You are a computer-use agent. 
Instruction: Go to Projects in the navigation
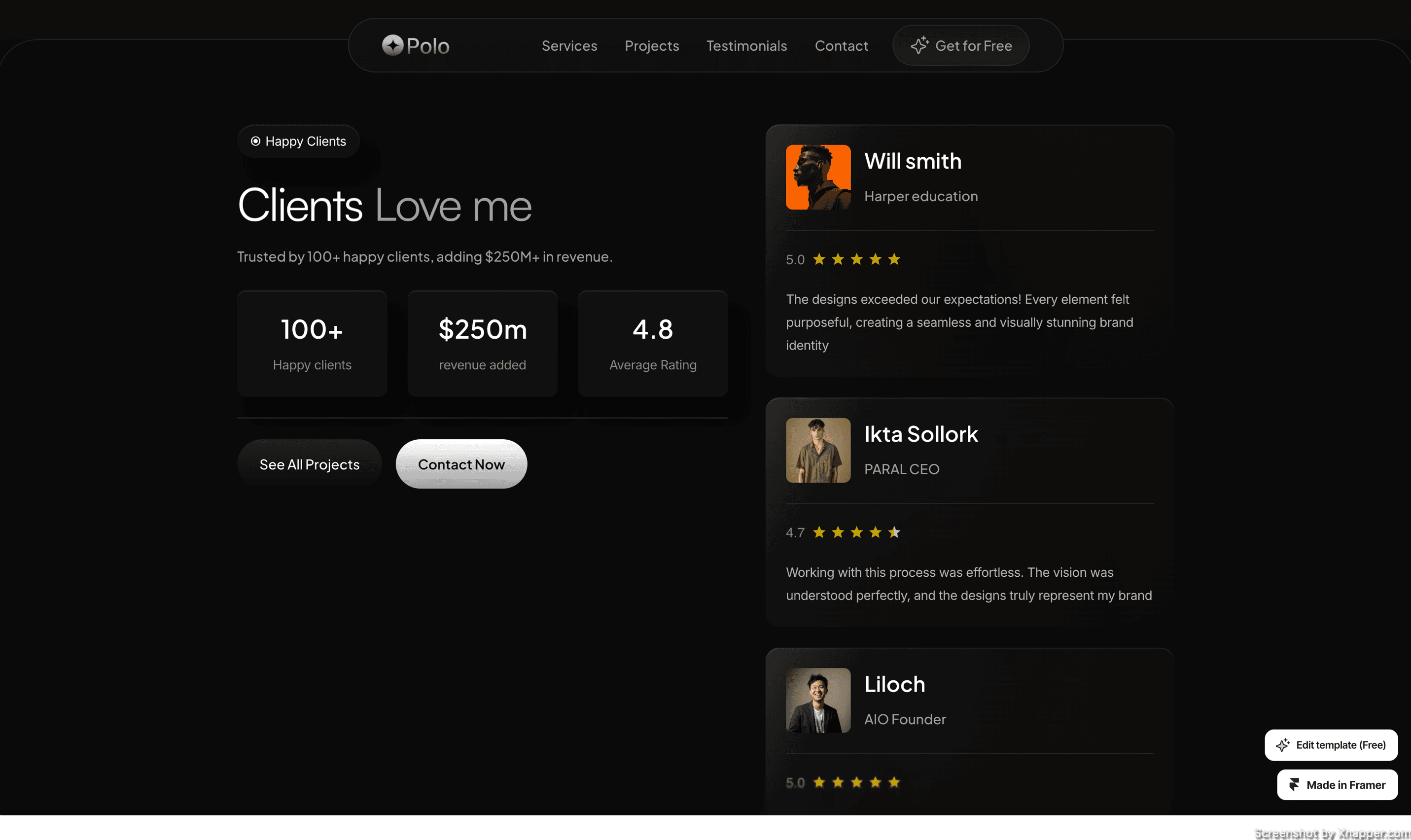(651, 46)
